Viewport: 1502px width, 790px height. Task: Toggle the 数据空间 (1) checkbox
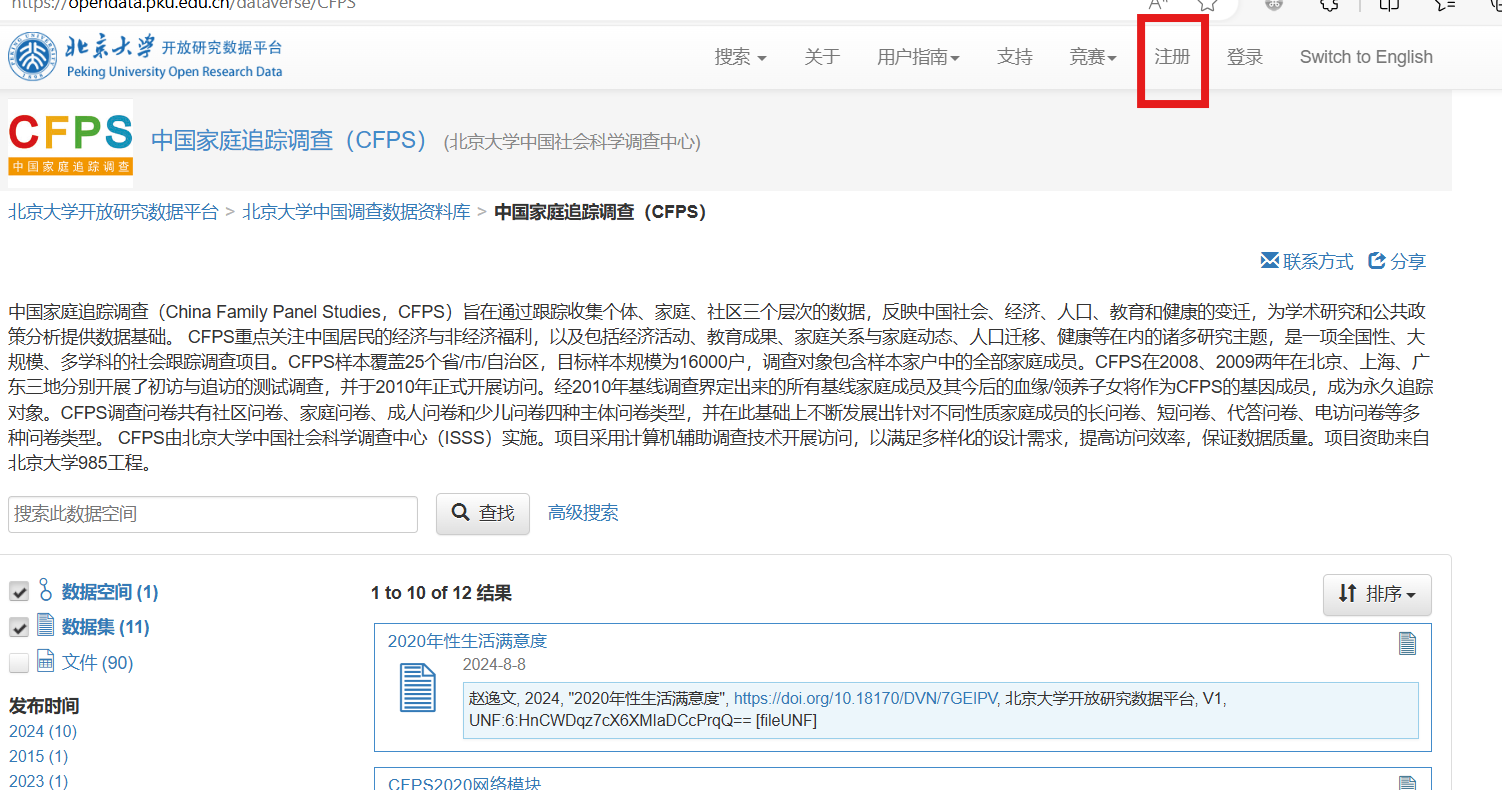pos(19,592)
